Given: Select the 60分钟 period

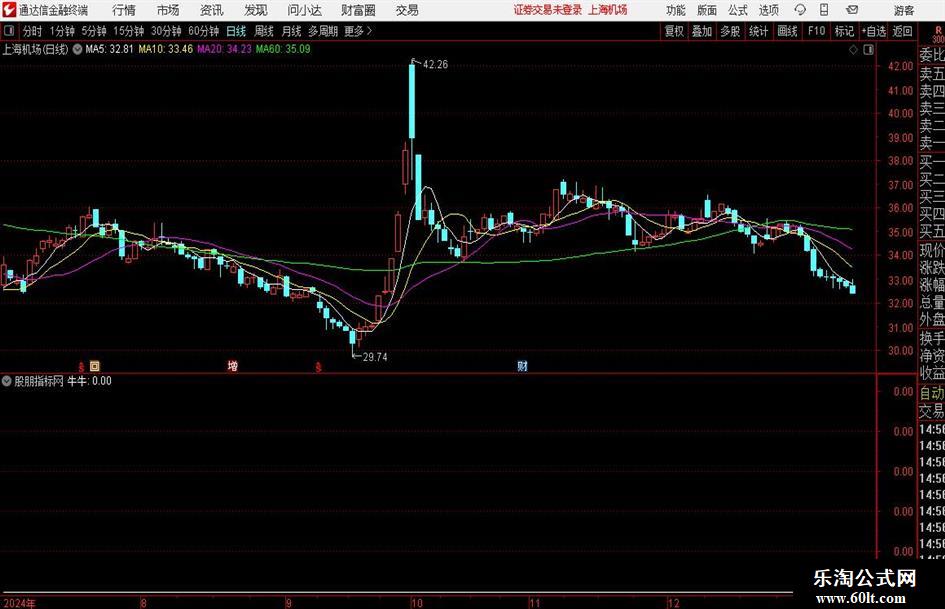Looking at the screenshot, I should point(204,31).
